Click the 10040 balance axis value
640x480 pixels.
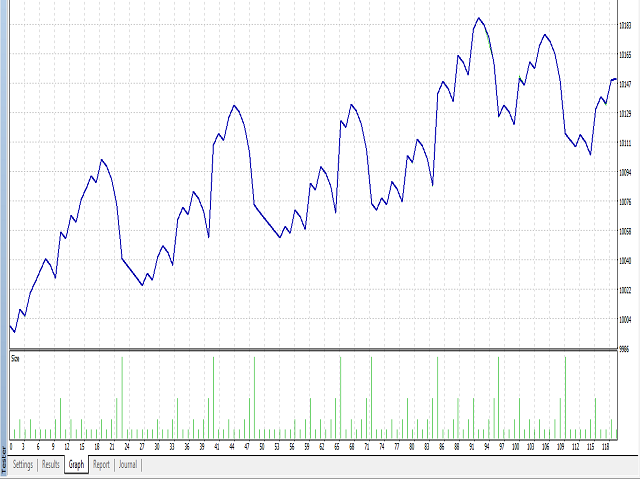coord(625,261)
